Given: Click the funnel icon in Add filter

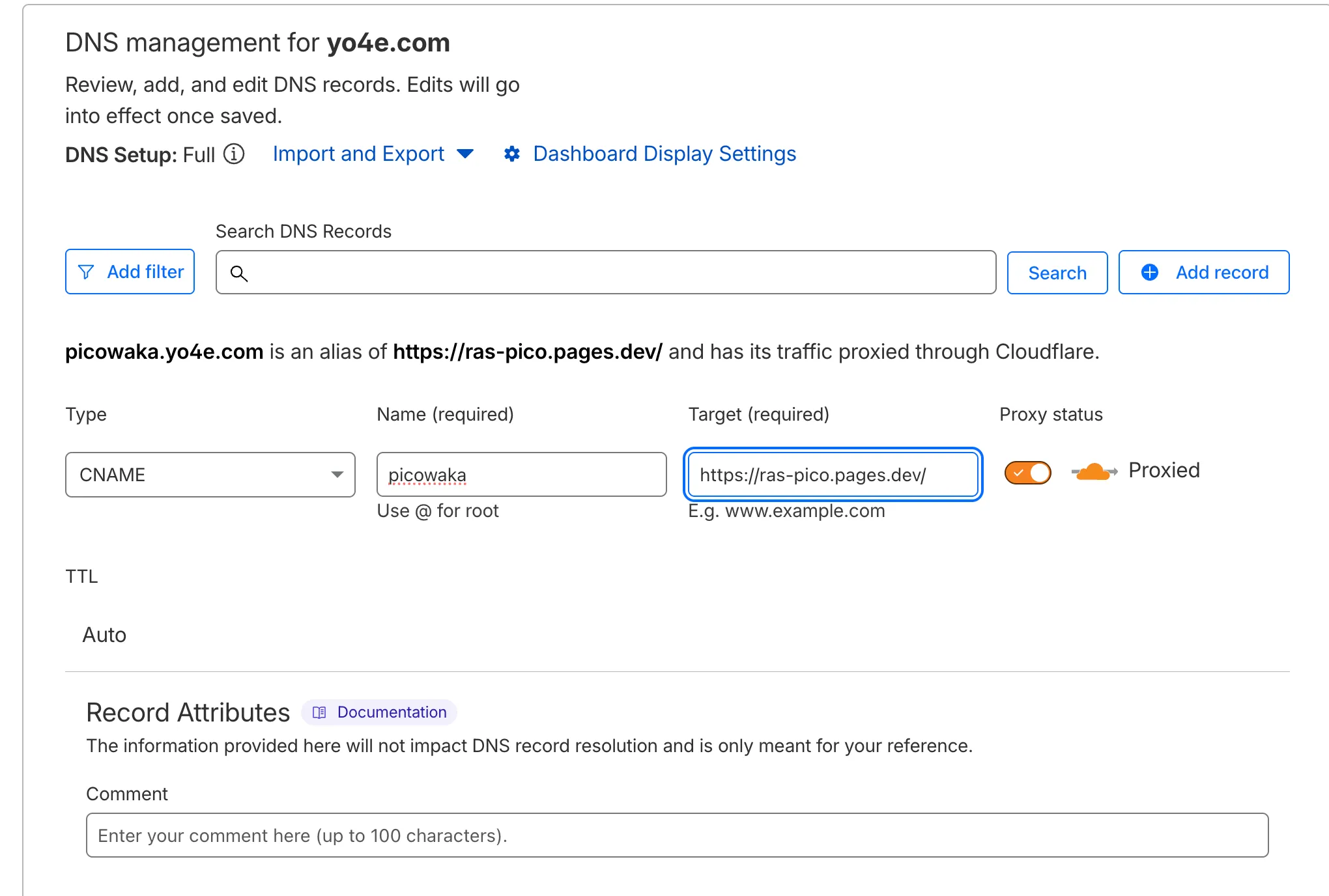Looking at the screenshot, I should coord(86,272).
